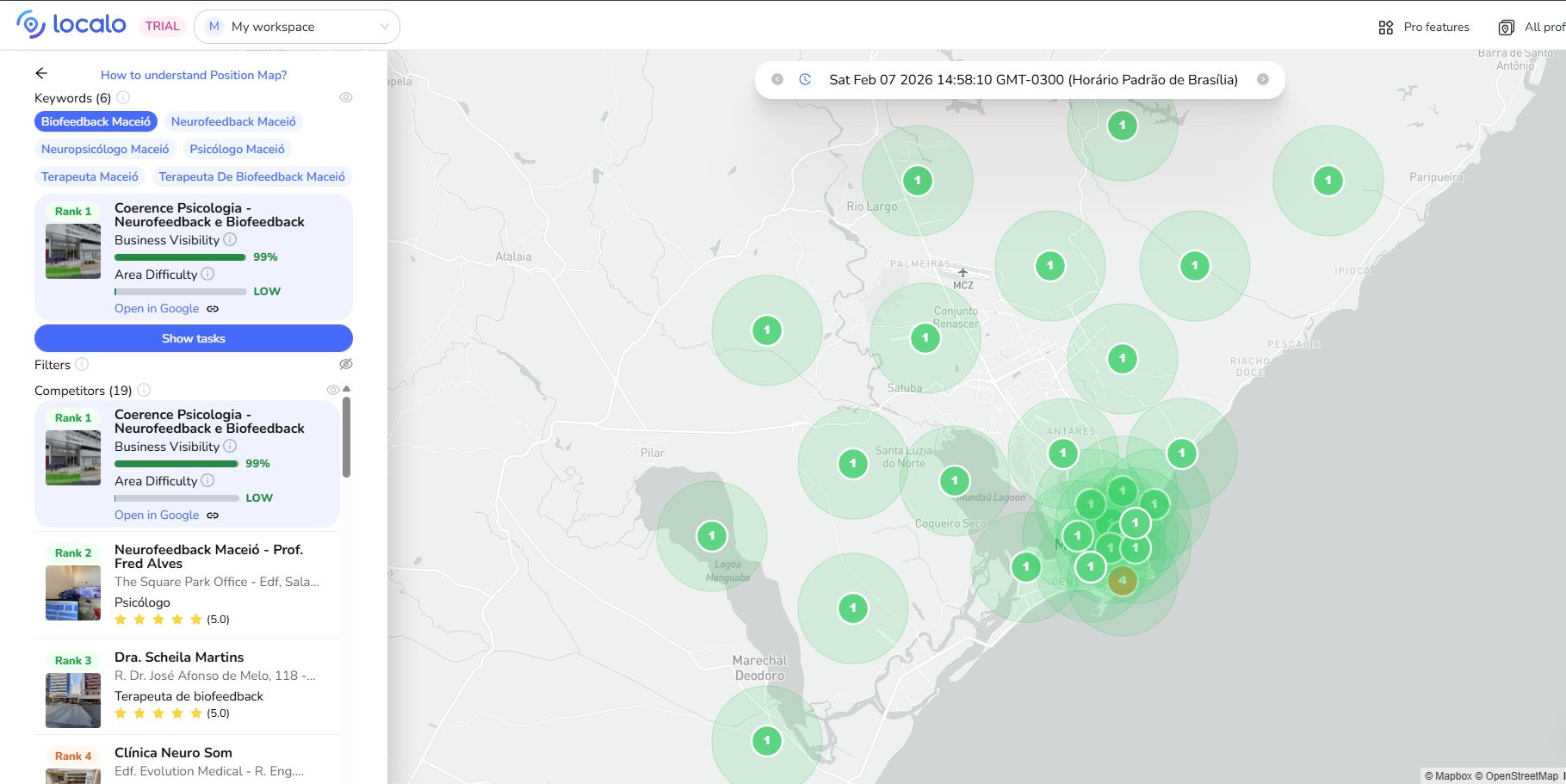
Task: Click the All profiles icon
Action: point(1507,28)
